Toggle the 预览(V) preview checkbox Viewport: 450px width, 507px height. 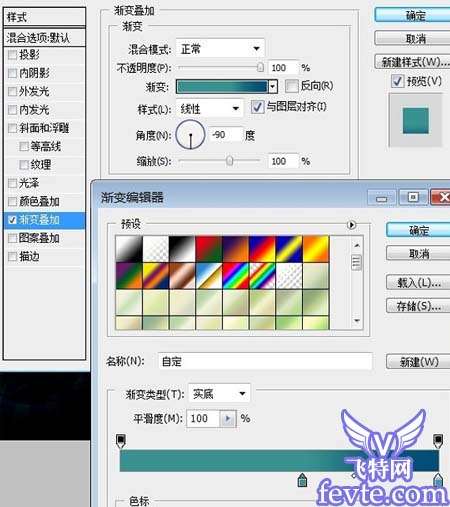coord(397,81)
